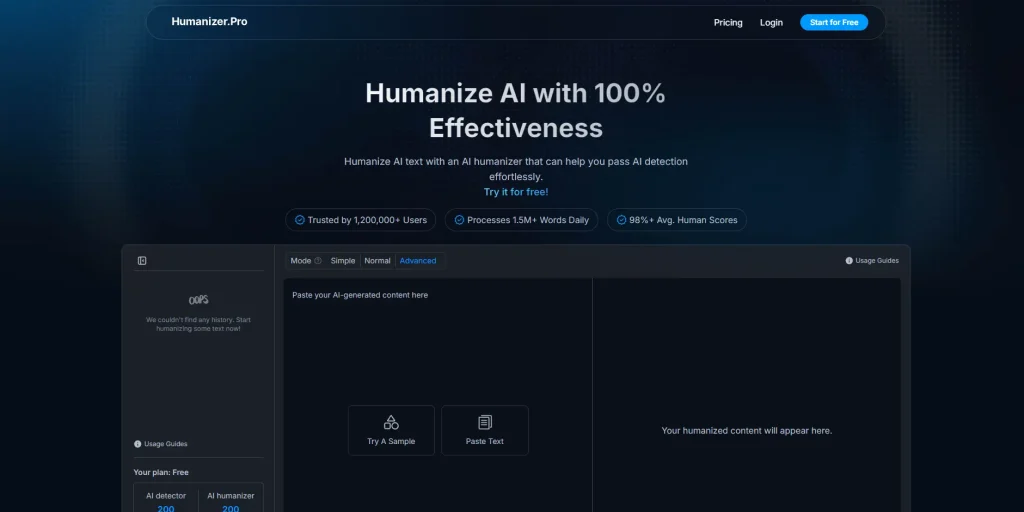Collapse the history sidebar panel icon
Image resolution: width=1024 pixels, height=512 pixels.
click(x=142, y=261)
